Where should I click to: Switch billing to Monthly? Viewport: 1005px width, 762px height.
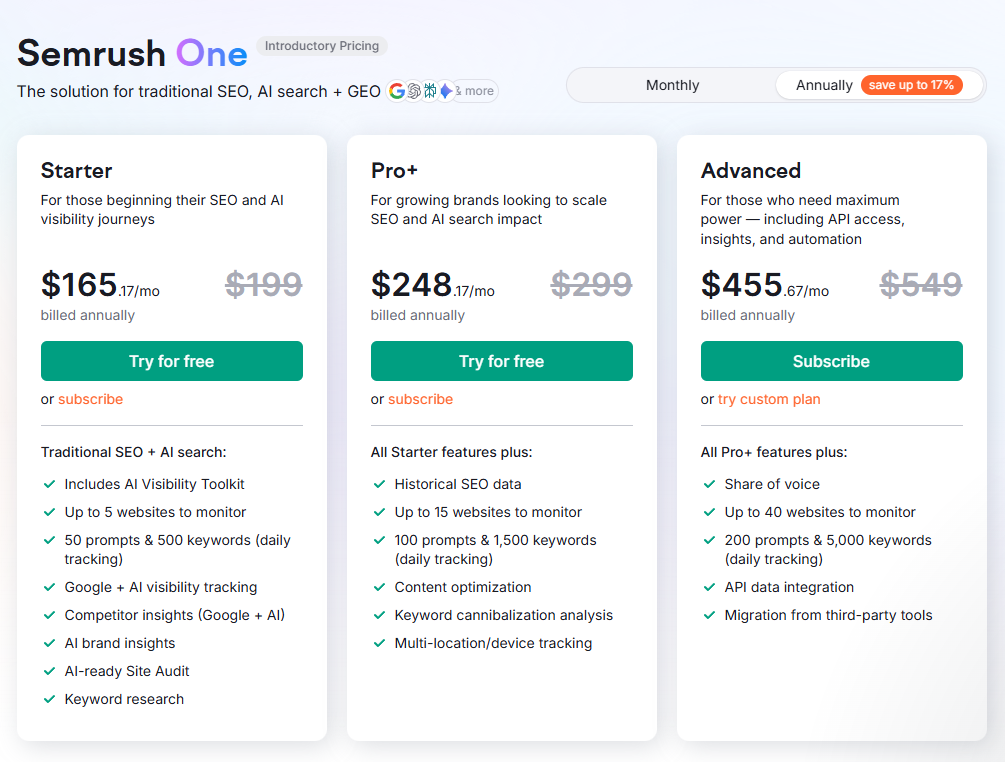pos(672,85)
